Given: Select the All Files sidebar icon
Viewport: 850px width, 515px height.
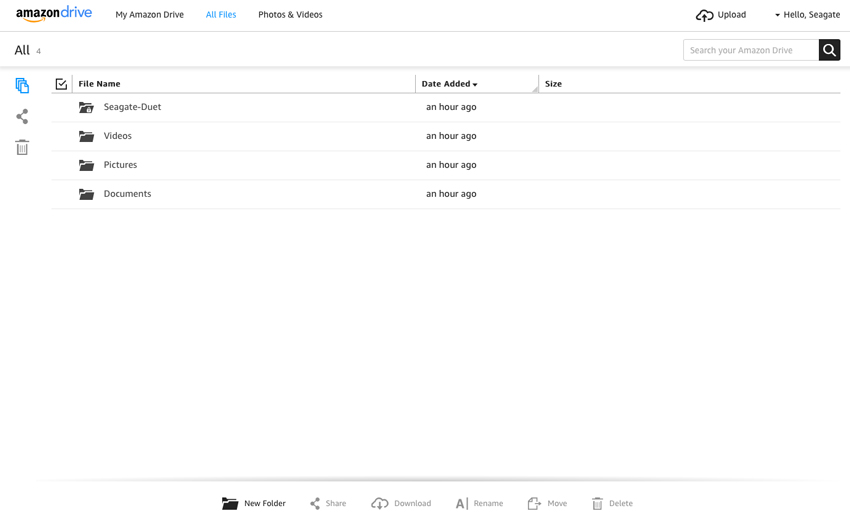Looking at the screenshot, I should (22, 85).
